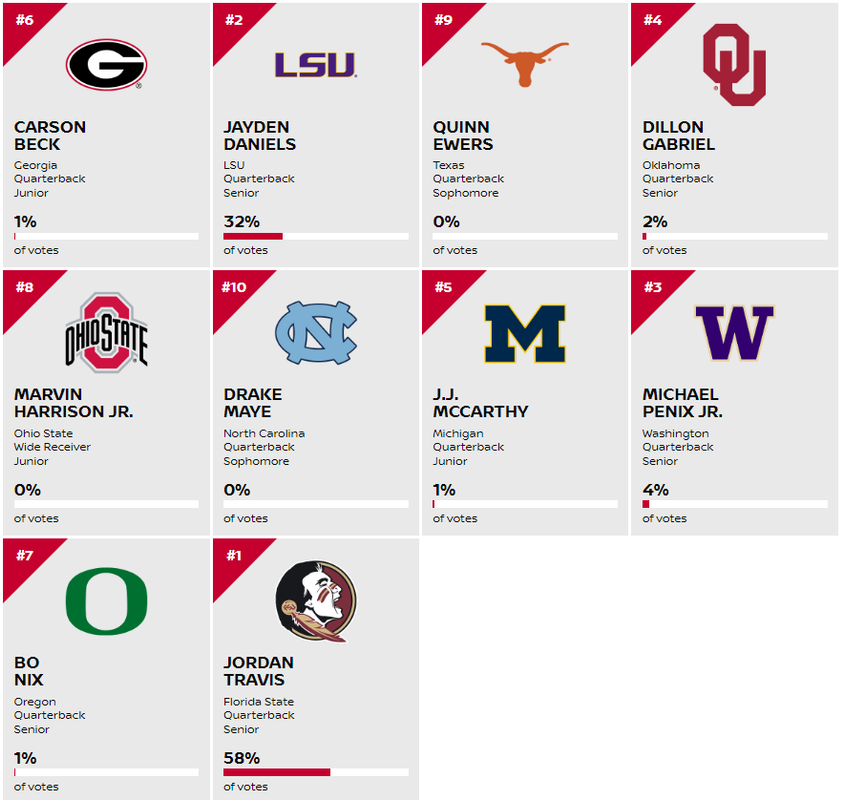845x800 pixels.
Task: Click the #1 rank ribbon badge
Action: (231, 556)
